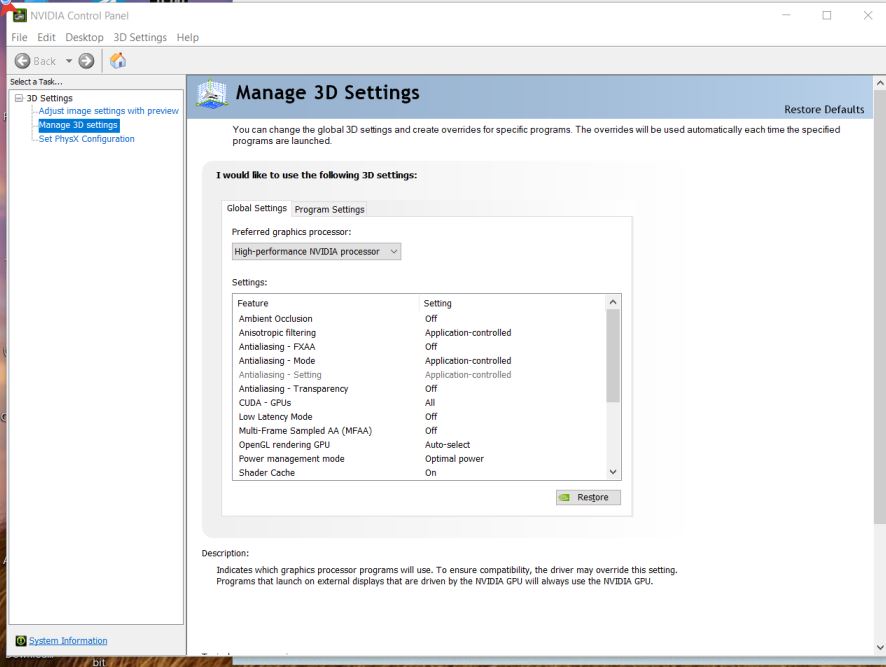Click the Auto-select setting value
Image resolution: width=886 pixels, height=667 pixels.
448,445
